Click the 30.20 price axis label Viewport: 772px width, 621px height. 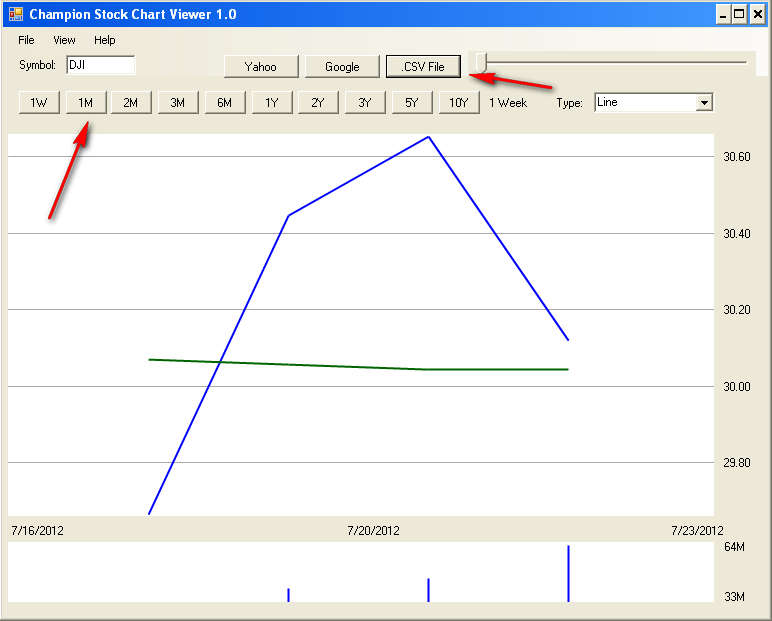[x=737, y=310]
